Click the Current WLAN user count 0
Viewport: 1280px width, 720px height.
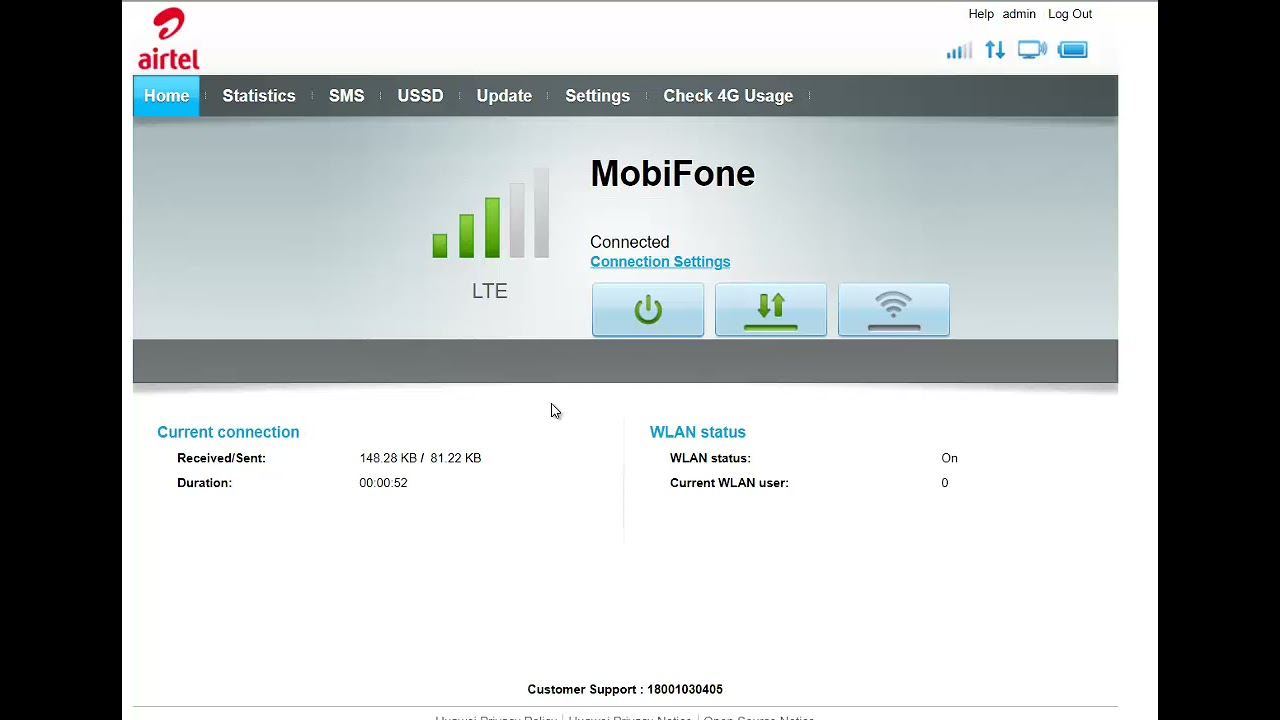click(x=945, y=483)
